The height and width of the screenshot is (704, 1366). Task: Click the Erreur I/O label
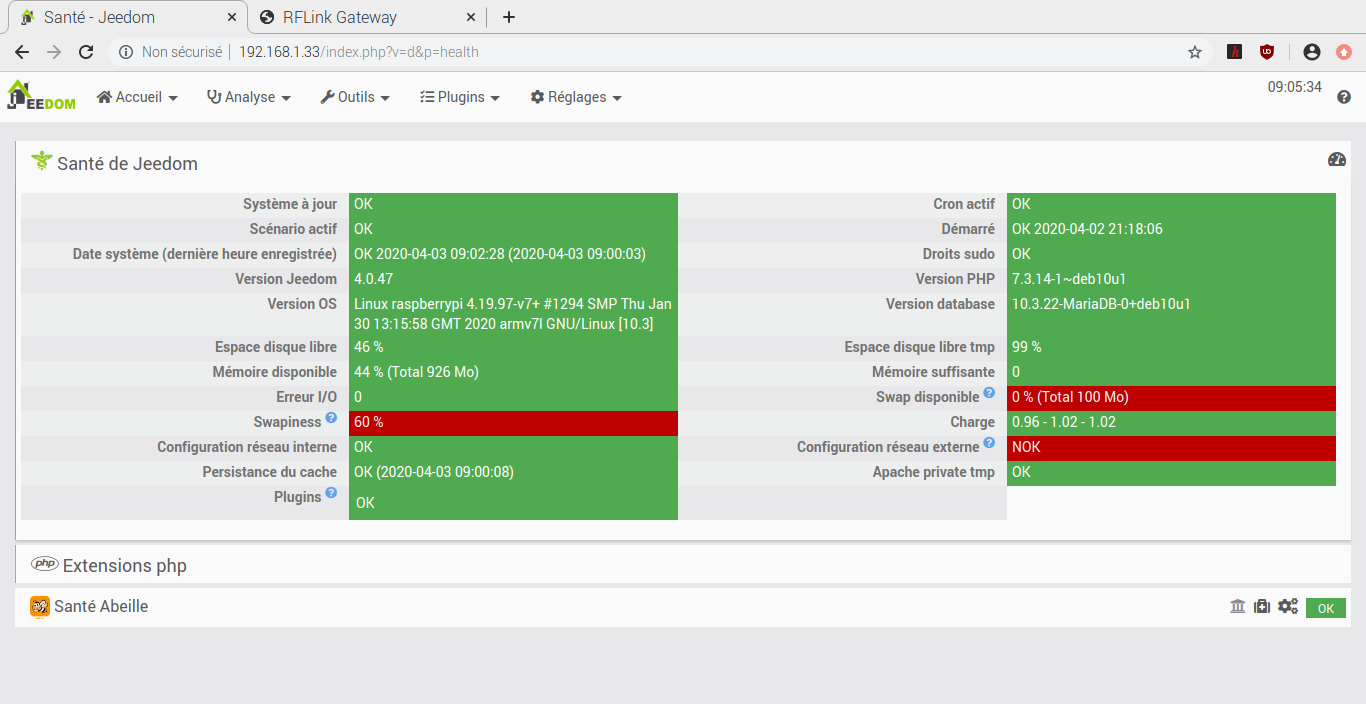point(307,397)
